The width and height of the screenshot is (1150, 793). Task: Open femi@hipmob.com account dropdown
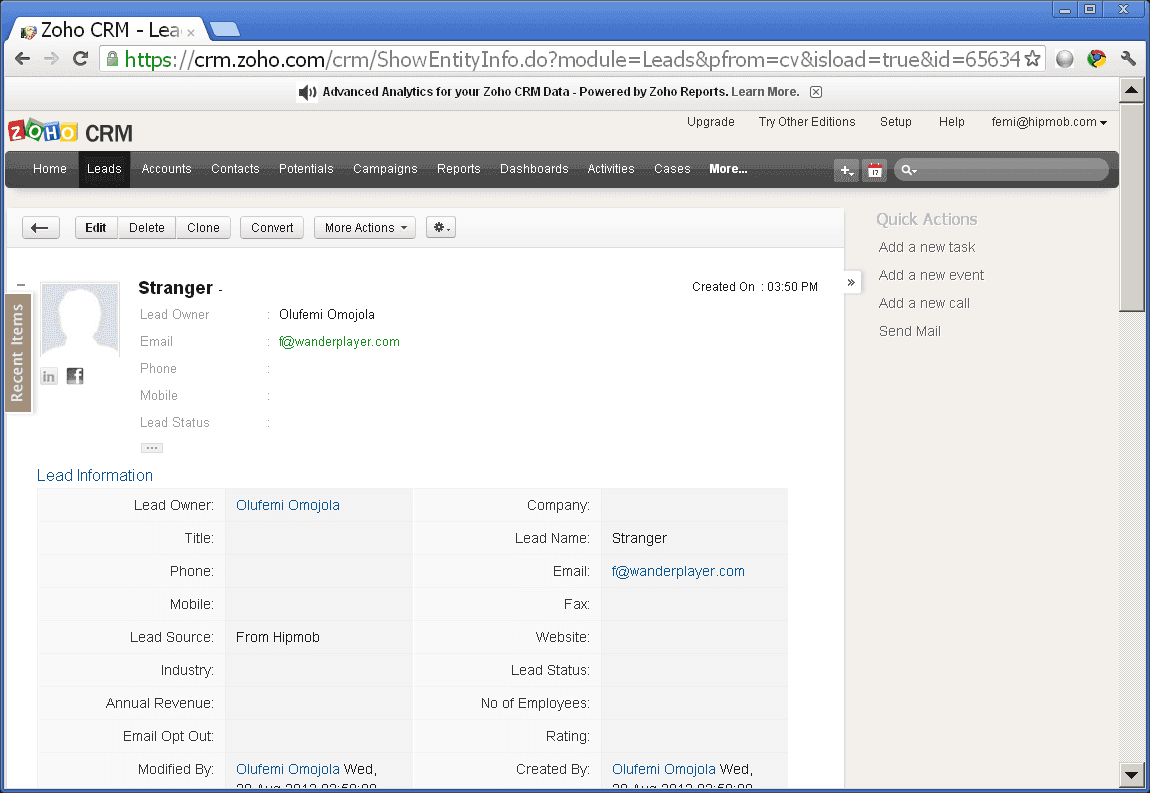1049,122
